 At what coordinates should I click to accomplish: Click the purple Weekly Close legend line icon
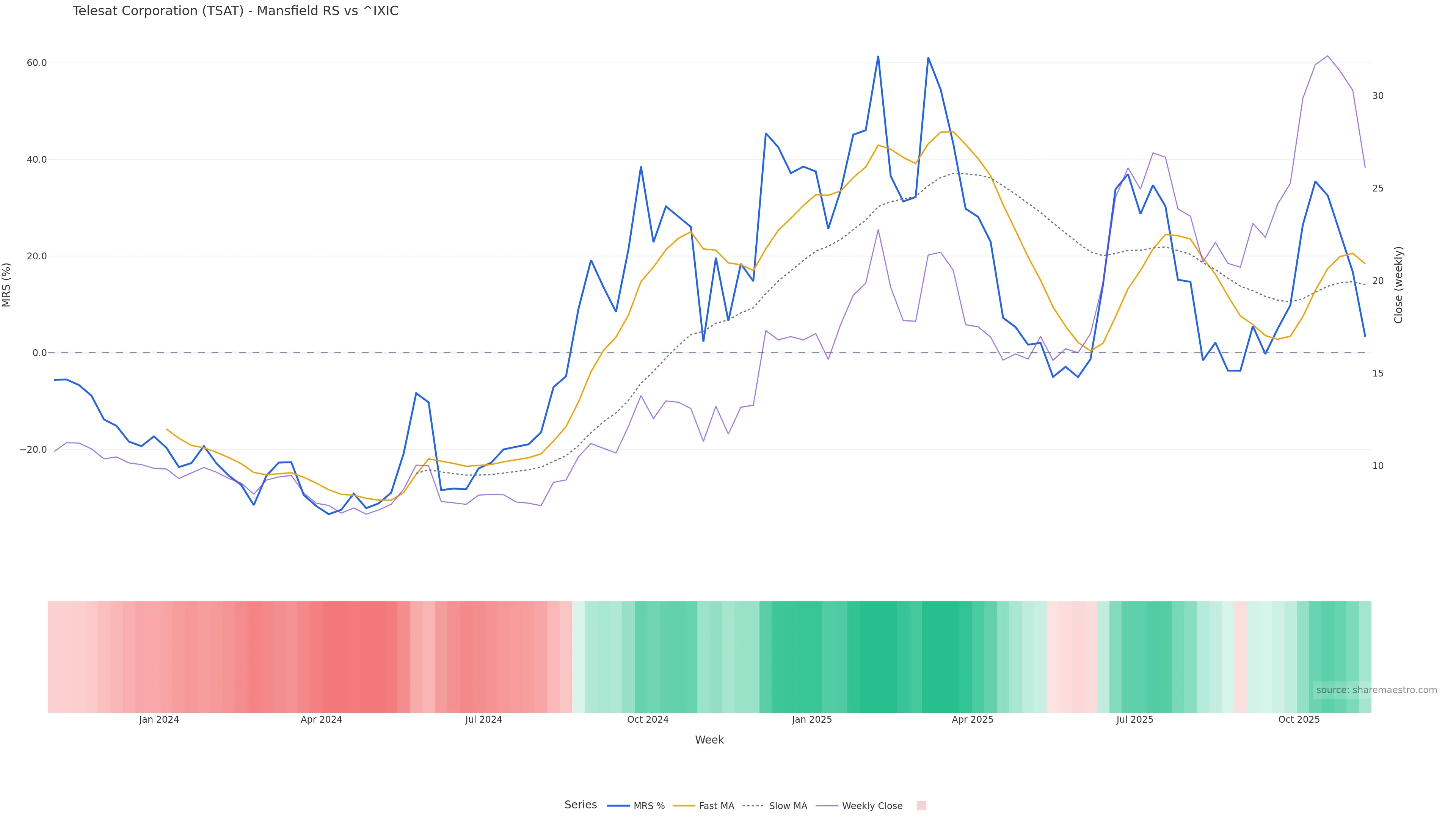click(827, 806)
